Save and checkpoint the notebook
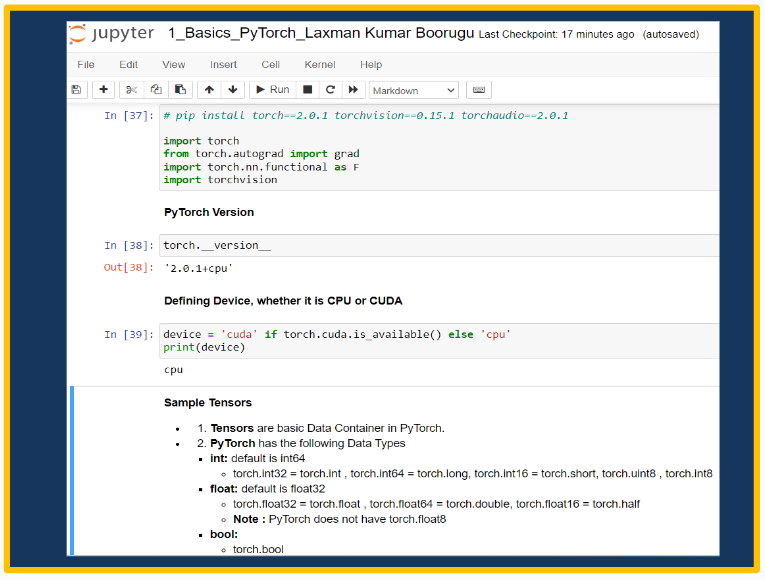This screenshot has height=580, width=765. click(76, 90)
